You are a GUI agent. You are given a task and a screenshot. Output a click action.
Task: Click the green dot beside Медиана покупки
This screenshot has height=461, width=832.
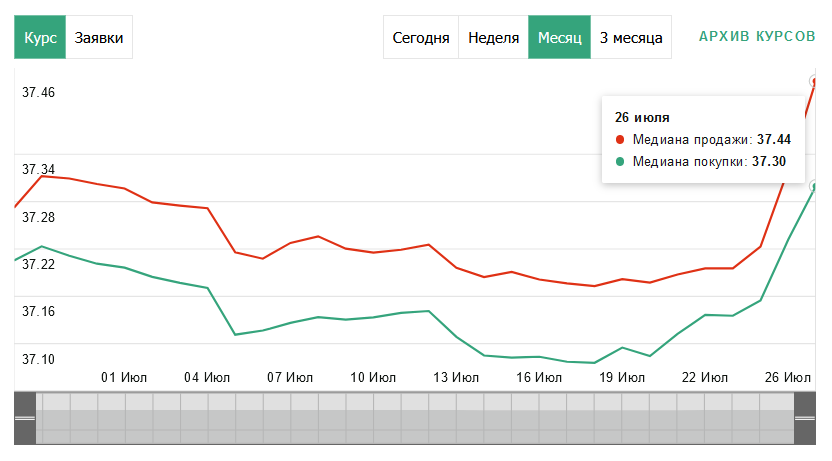[x=620, y=161]
